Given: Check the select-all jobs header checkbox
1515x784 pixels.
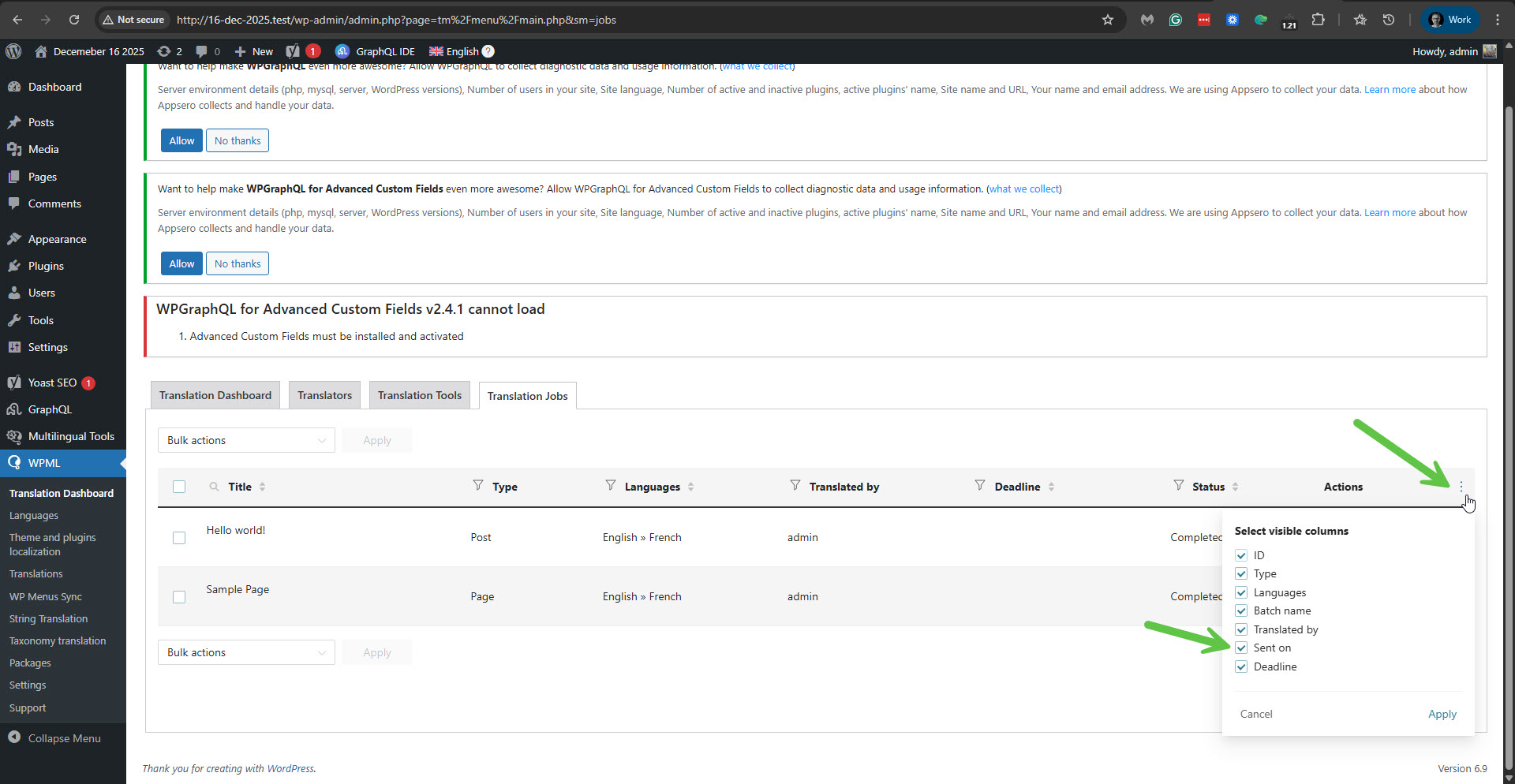Looking at the screenshot, I should pyautogui.click(x=179, y=487).
